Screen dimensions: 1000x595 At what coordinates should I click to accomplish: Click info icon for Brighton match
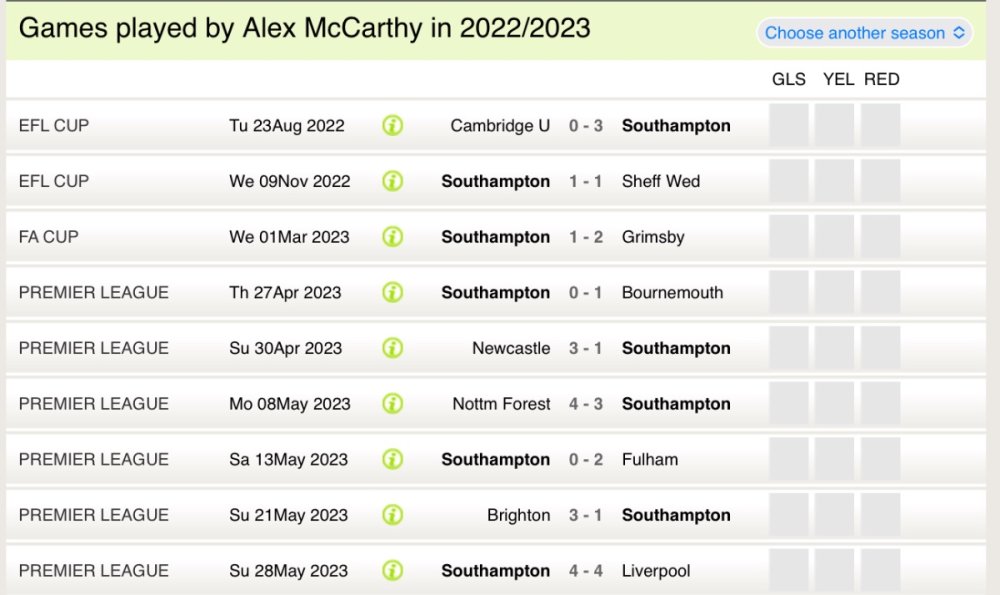pos(393,515)
